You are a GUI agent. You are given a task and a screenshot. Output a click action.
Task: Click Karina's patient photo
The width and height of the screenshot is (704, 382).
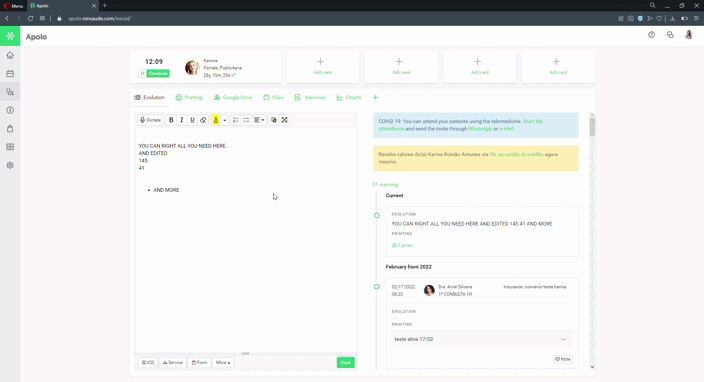[x=192, y=67]
